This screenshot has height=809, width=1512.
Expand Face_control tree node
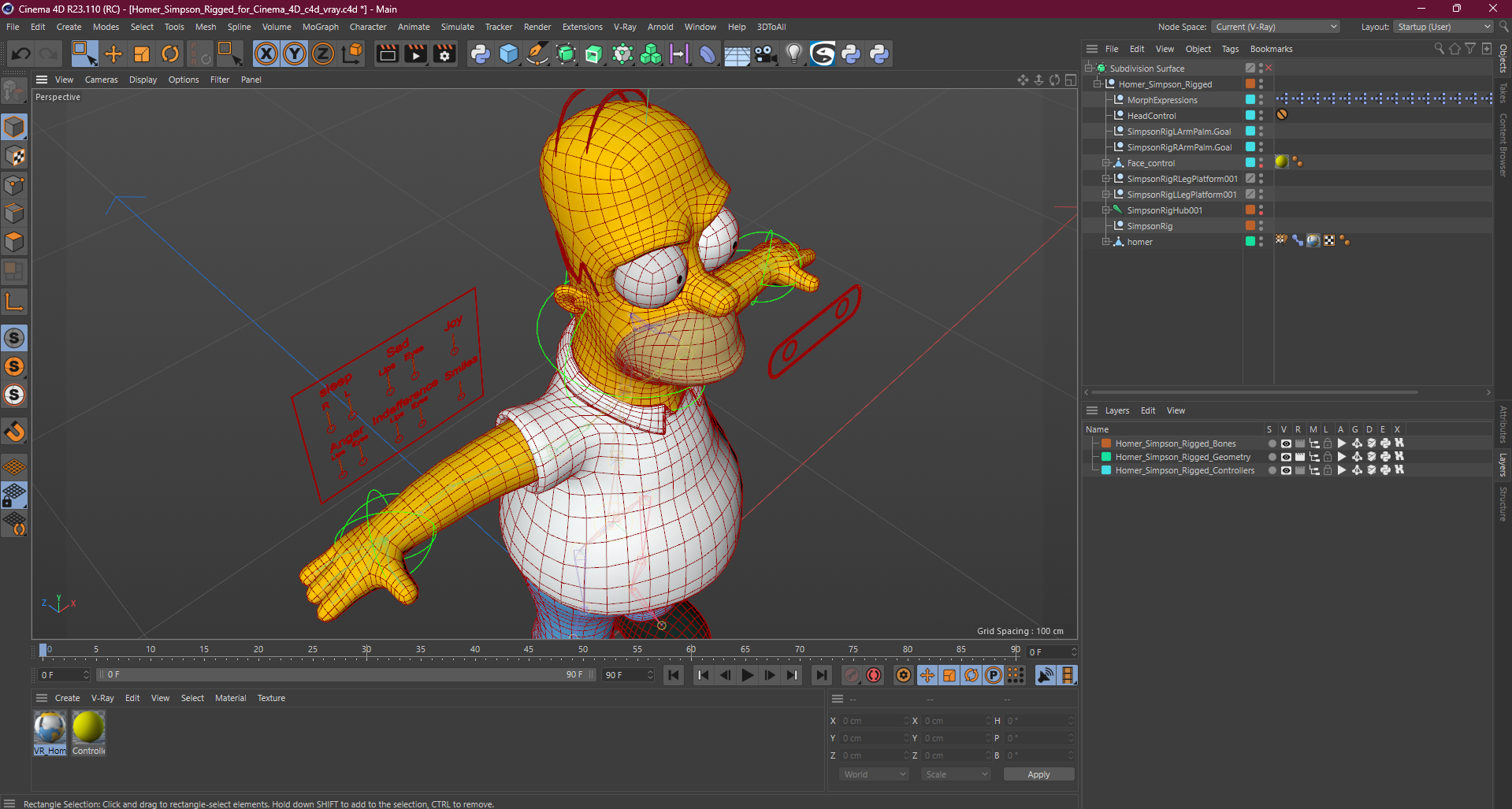(1105, 163)
